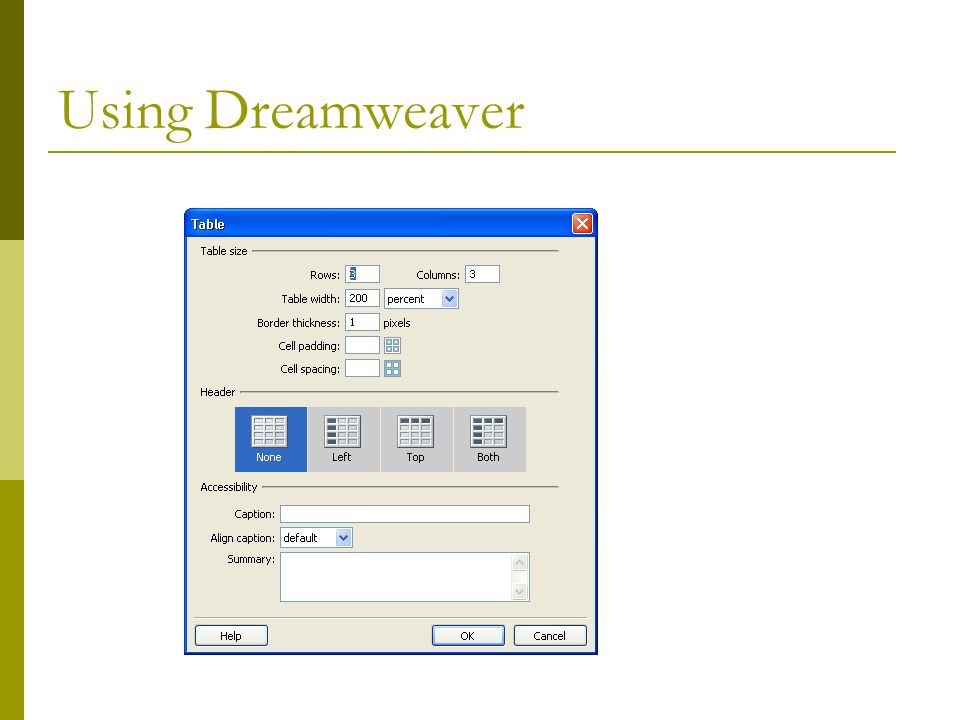
Task: Click the 'pixels' label text
Action: [397, 323]
